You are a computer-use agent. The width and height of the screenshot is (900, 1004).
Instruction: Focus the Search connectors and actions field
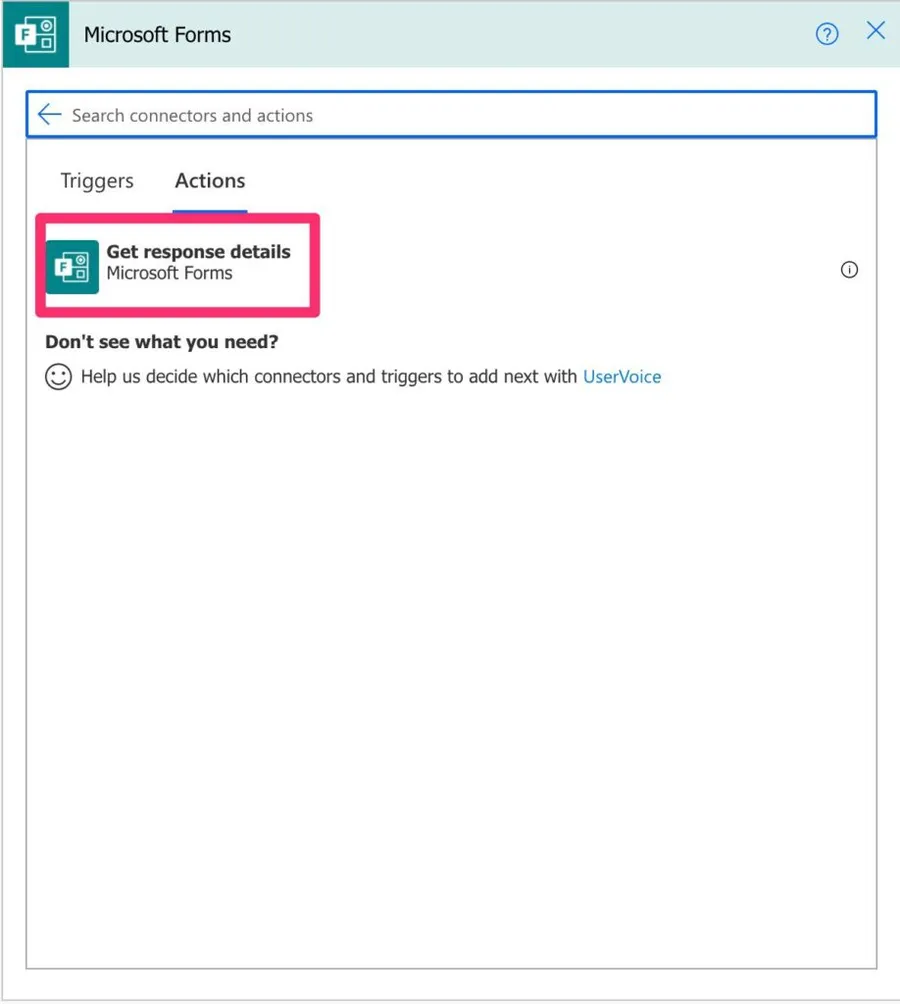(x=450, y=115)
